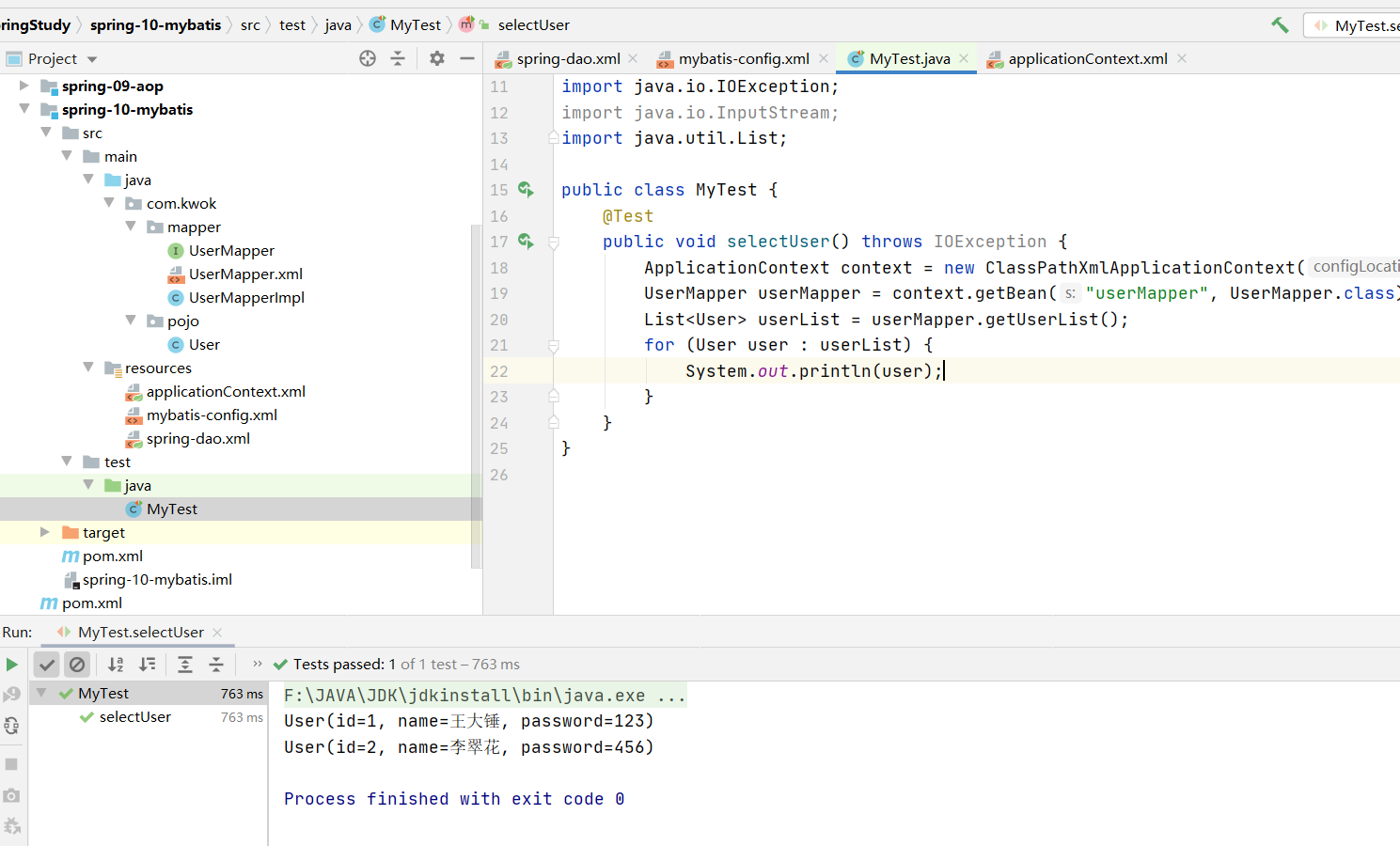Expand the target folder
Screen dimensions: 1400x846
click(x=45, y=532)
